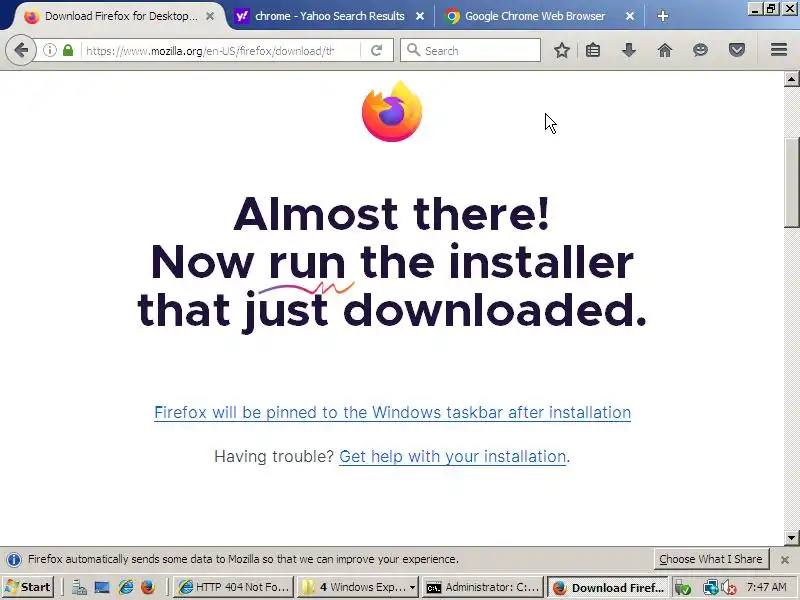
Task: Open the Windows Start menu
Action: [28, 587]
